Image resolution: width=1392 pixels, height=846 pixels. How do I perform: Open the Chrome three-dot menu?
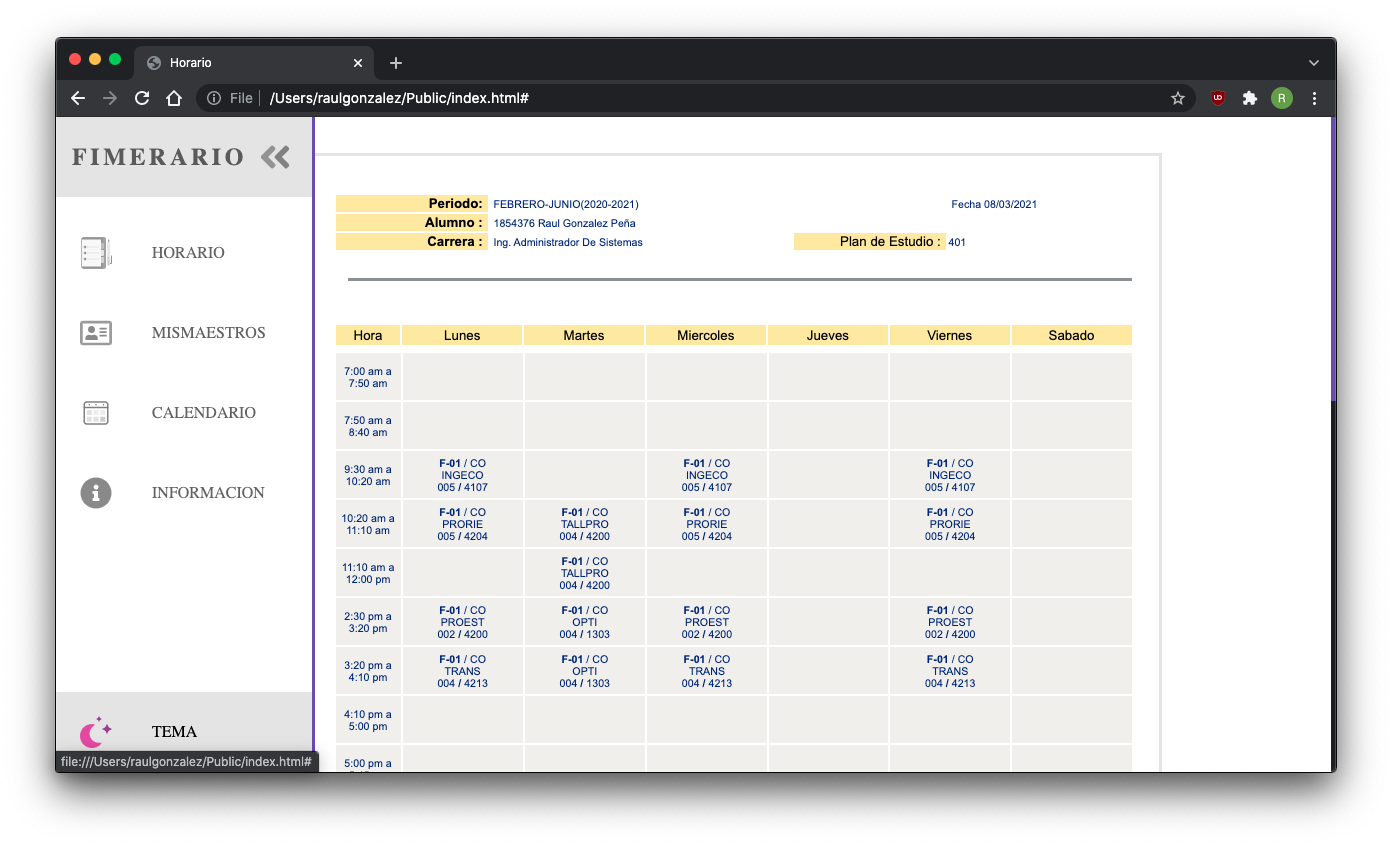point(1314,98)
